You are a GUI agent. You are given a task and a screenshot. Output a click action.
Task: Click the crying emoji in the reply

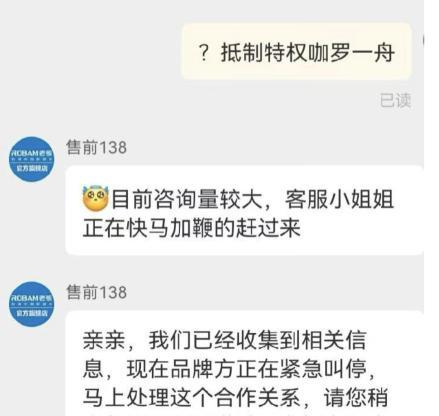[95, 199]
